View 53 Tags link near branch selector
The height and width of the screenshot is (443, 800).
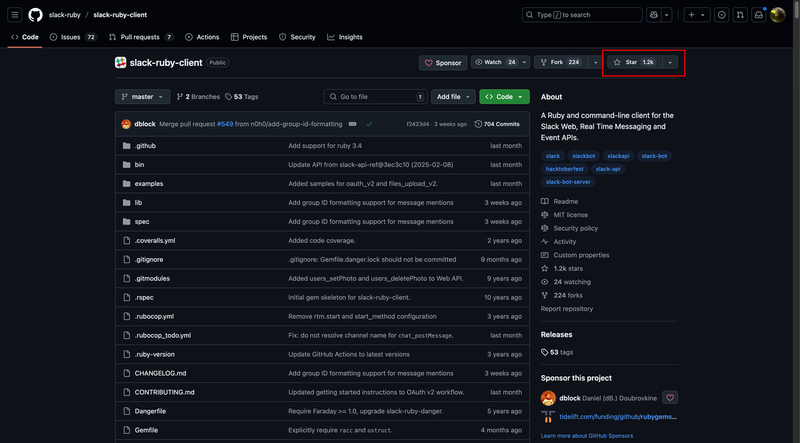(x=242, y=96)
